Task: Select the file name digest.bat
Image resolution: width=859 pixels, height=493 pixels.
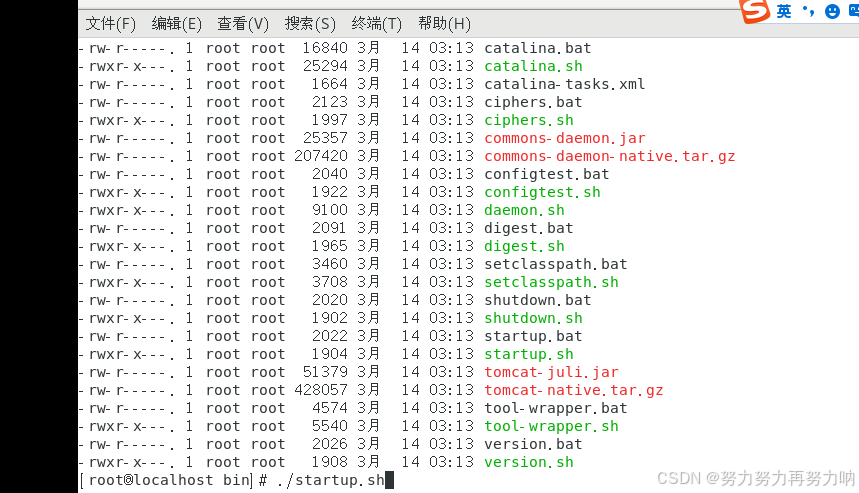Action: (529, 228)
